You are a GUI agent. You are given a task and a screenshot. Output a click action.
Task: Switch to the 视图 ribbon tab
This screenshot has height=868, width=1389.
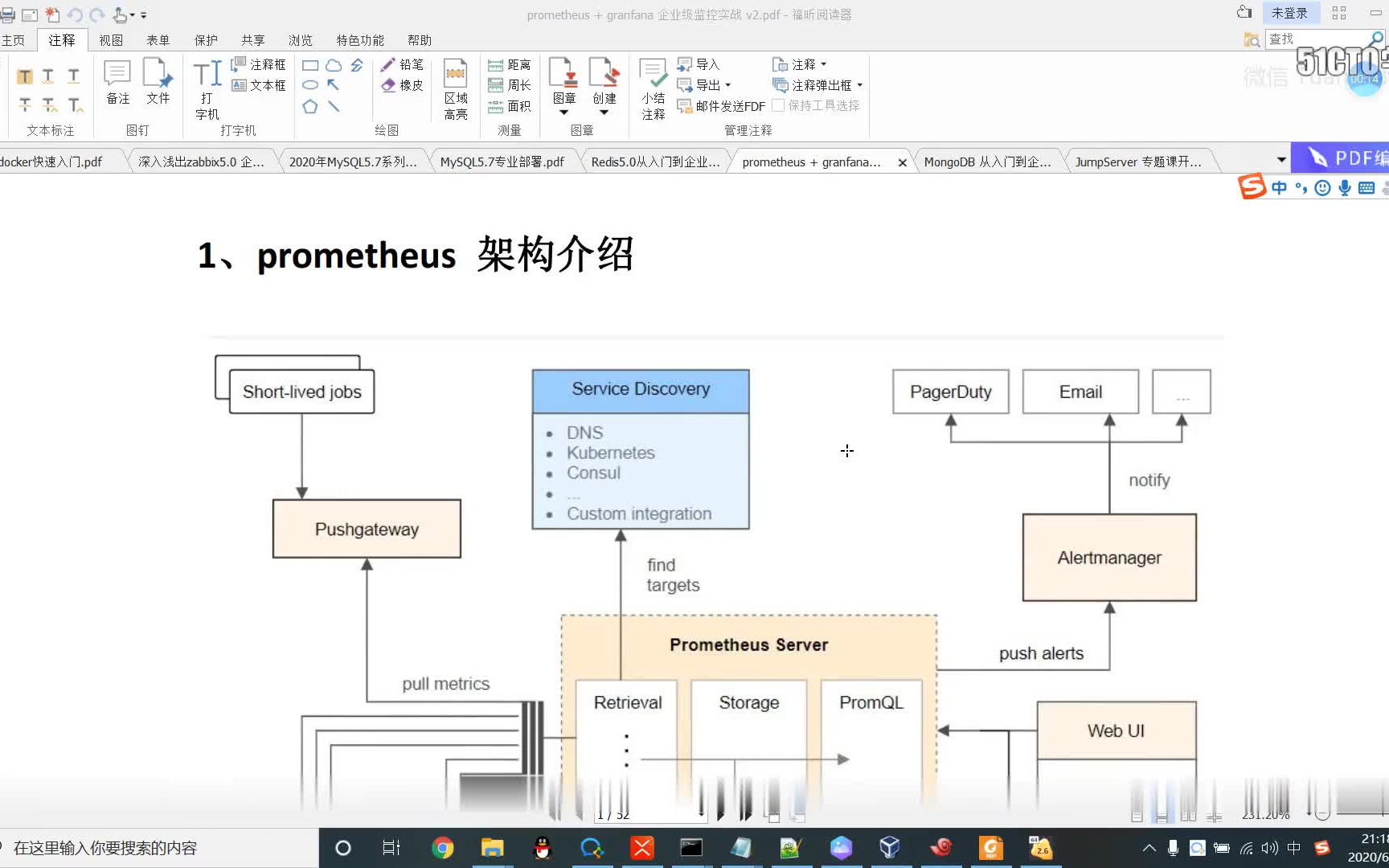(x=111, y=40)
